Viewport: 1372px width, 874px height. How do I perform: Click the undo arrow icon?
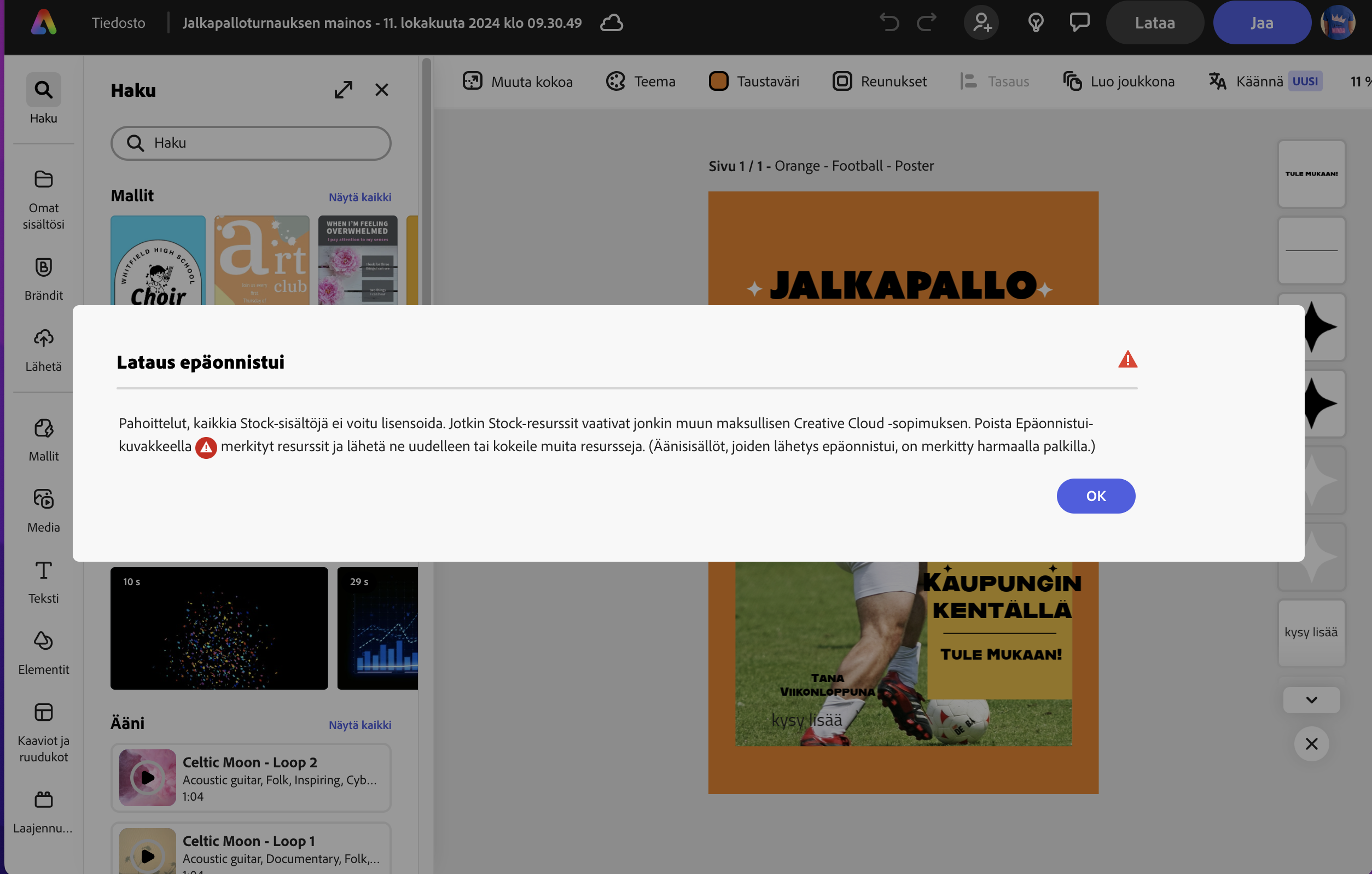pos(889,23)
